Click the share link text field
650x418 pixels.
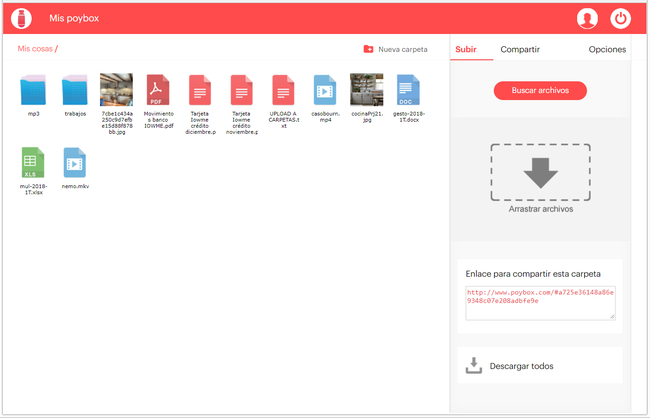pos(540,303)
